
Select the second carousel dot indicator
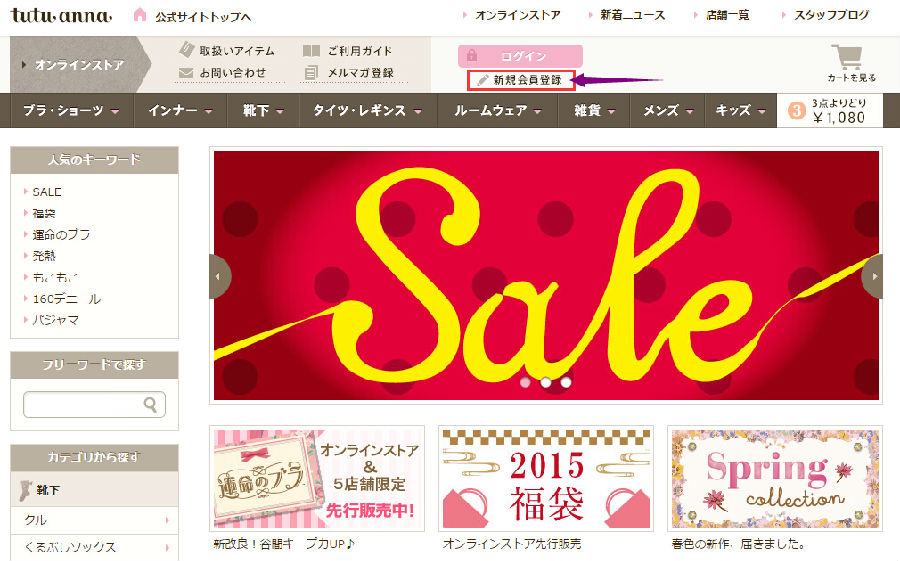pyautogui.click(x=546, y=382)
